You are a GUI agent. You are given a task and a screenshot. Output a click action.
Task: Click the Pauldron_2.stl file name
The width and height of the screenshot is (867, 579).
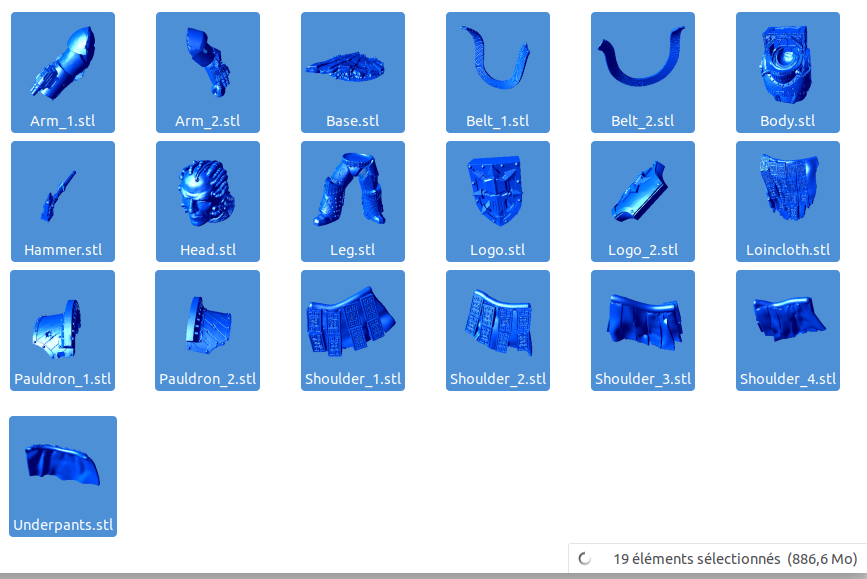pyautogui.click(x=207, y=379)
